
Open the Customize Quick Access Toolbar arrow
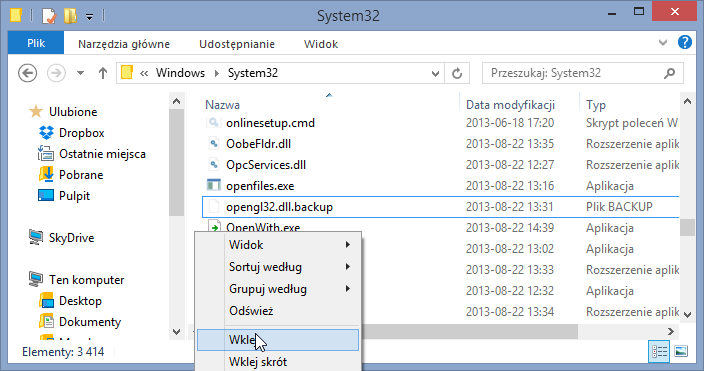pos(89,17)
